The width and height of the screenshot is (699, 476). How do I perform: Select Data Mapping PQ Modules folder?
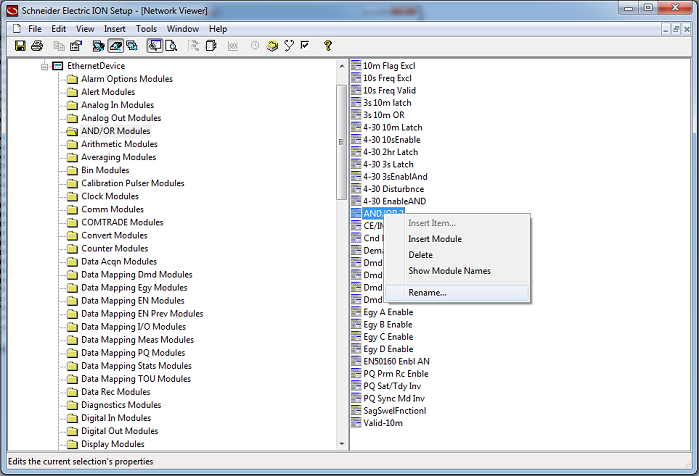point(133,353)
